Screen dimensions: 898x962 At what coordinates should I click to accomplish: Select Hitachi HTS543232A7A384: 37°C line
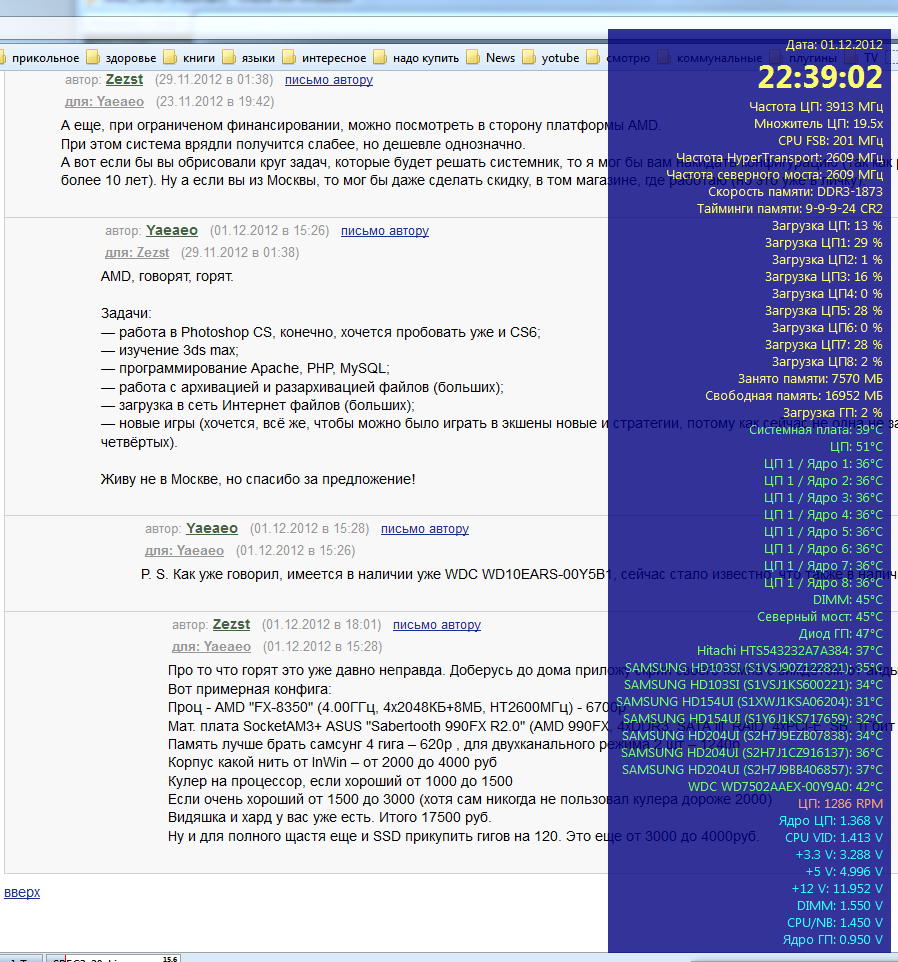[x=790, y=650]
